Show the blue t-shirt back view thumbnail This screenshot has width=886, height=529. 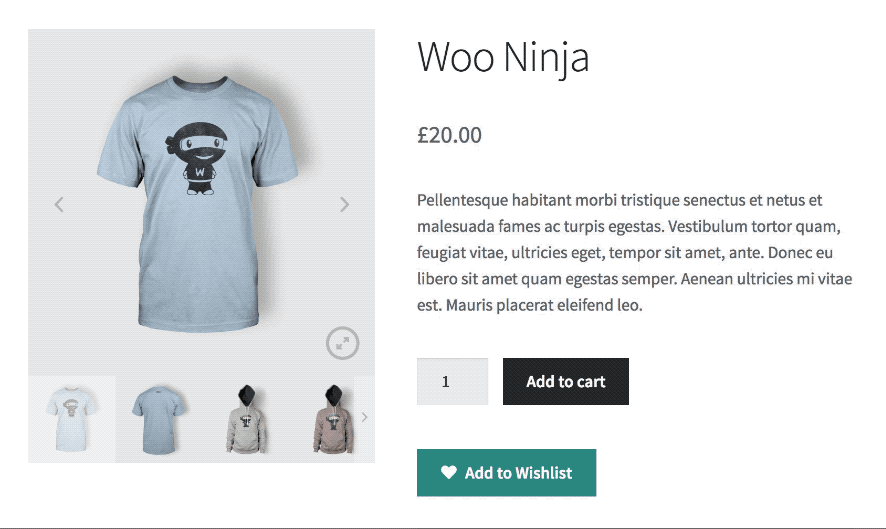tap(158, 419)
